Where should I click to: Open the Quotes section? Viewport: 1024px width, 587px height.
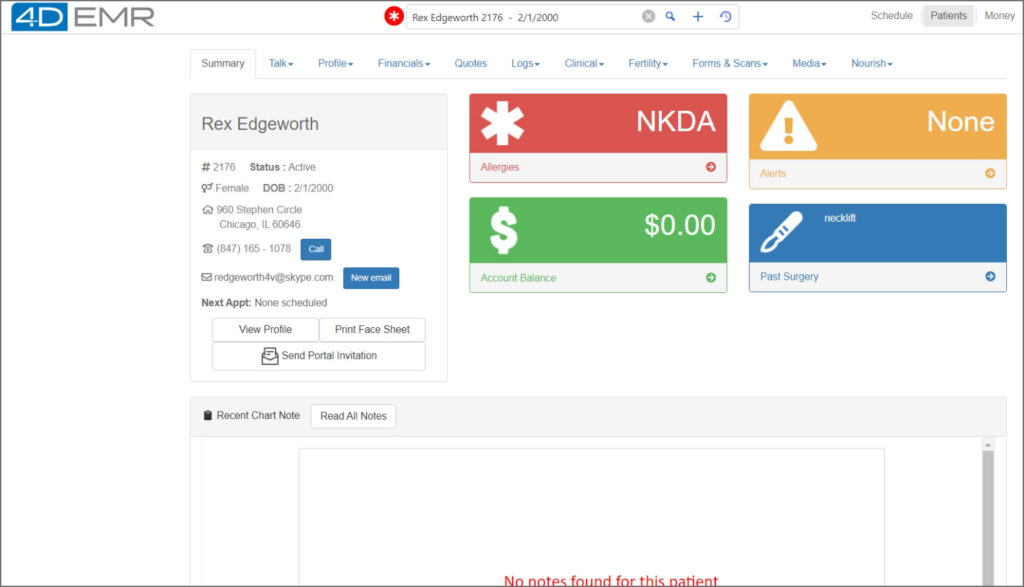click(x=470, y=63)
